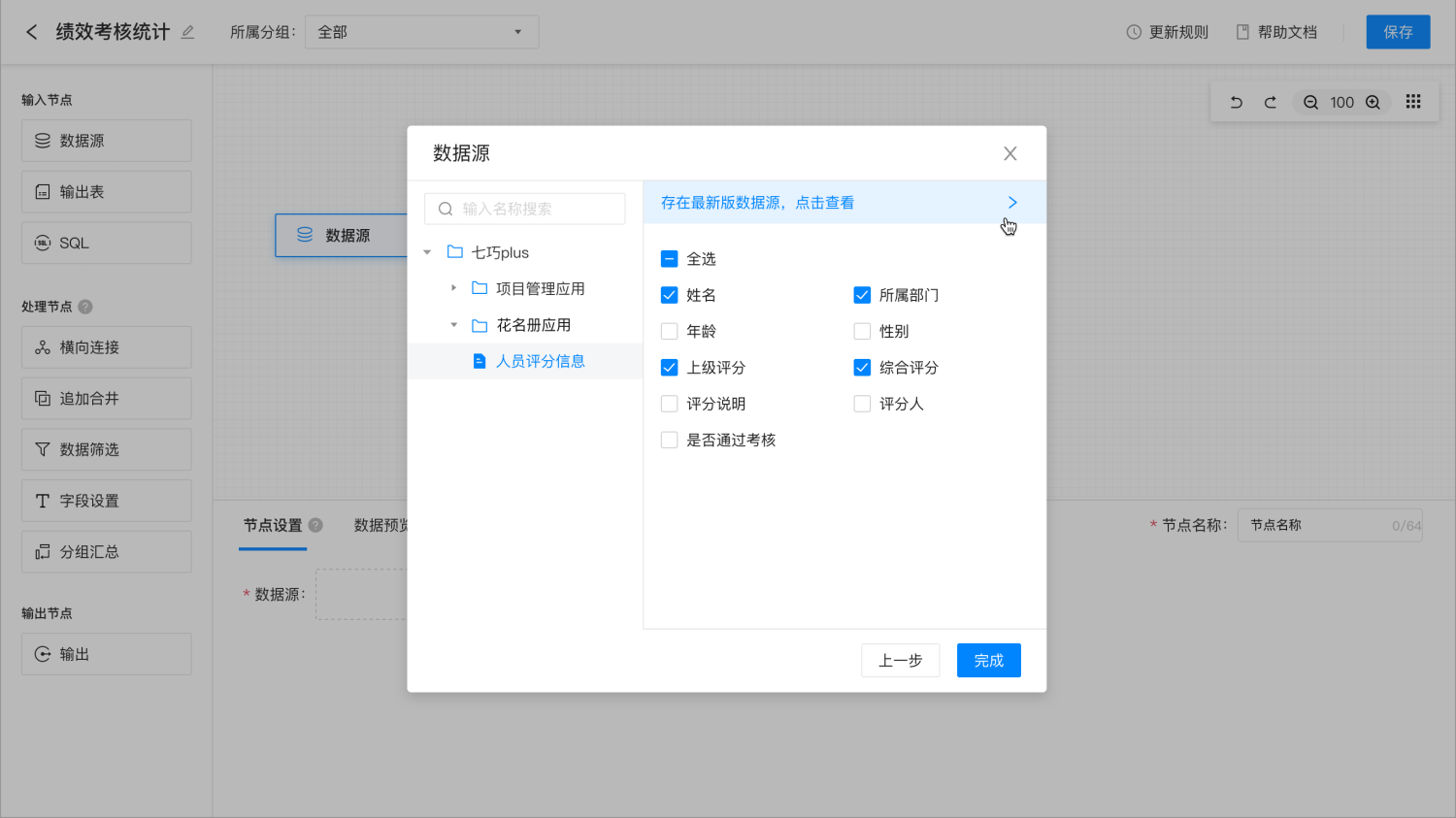Click the back arrow beside 绩效考核统计
1456x818 pixels.
(x=32, y=32)
